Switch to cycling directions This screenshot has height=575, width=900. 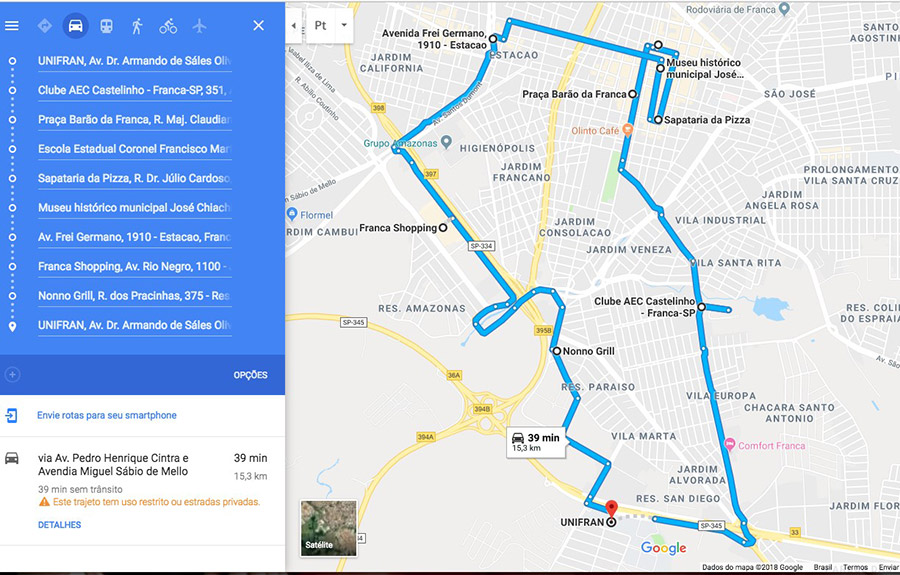pos(168,26)
